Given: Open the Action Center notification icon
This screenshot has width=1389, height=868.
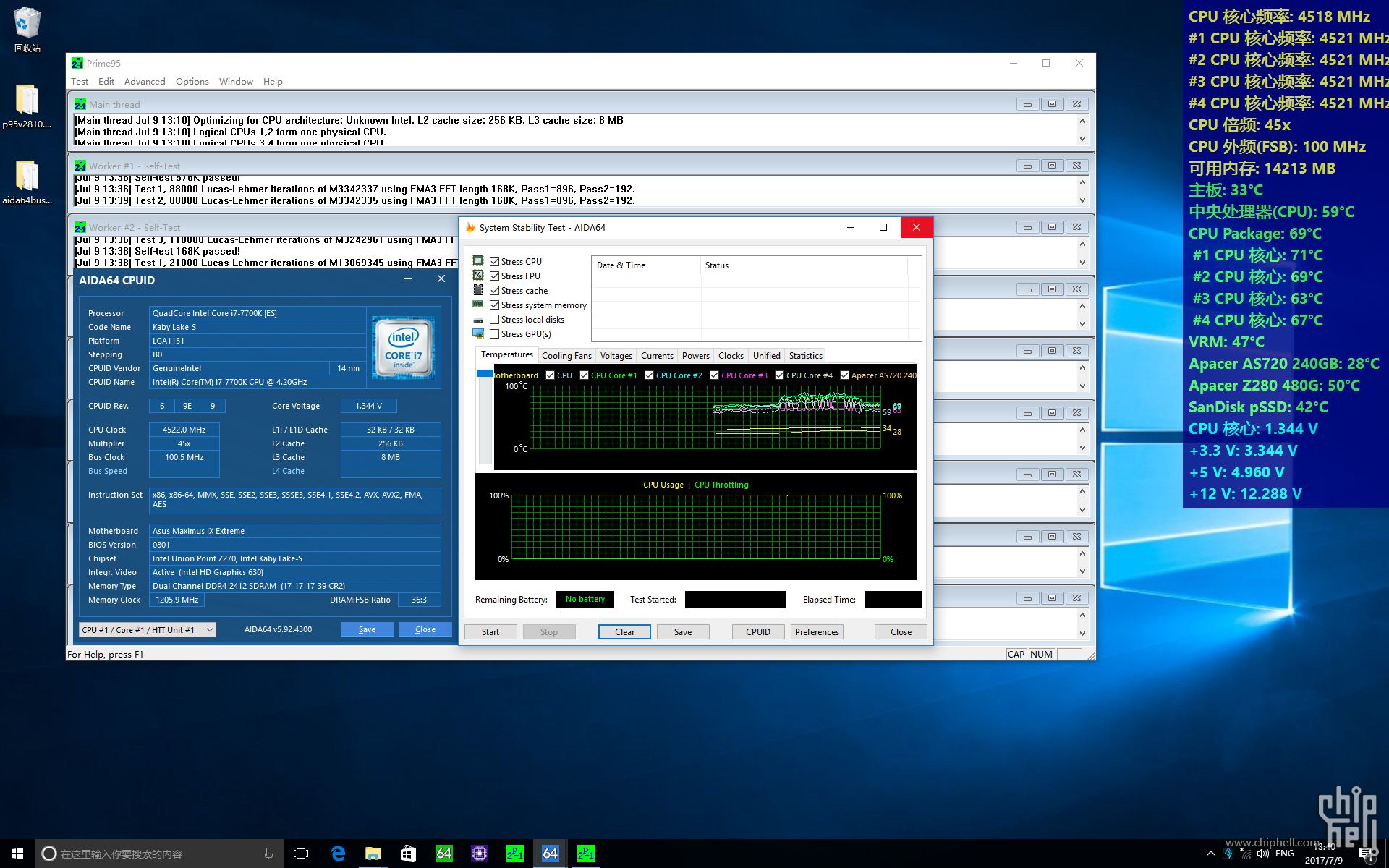Looking at the screenshot, I should pos(1366,854).
